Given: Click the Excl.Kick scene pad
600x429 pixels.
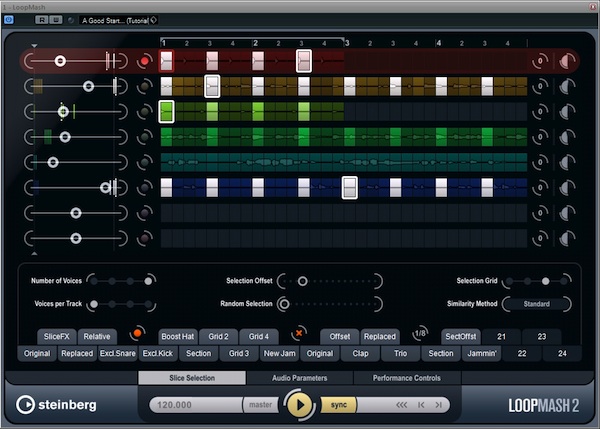Looking at the screenshot, I should tap(158, 353).
